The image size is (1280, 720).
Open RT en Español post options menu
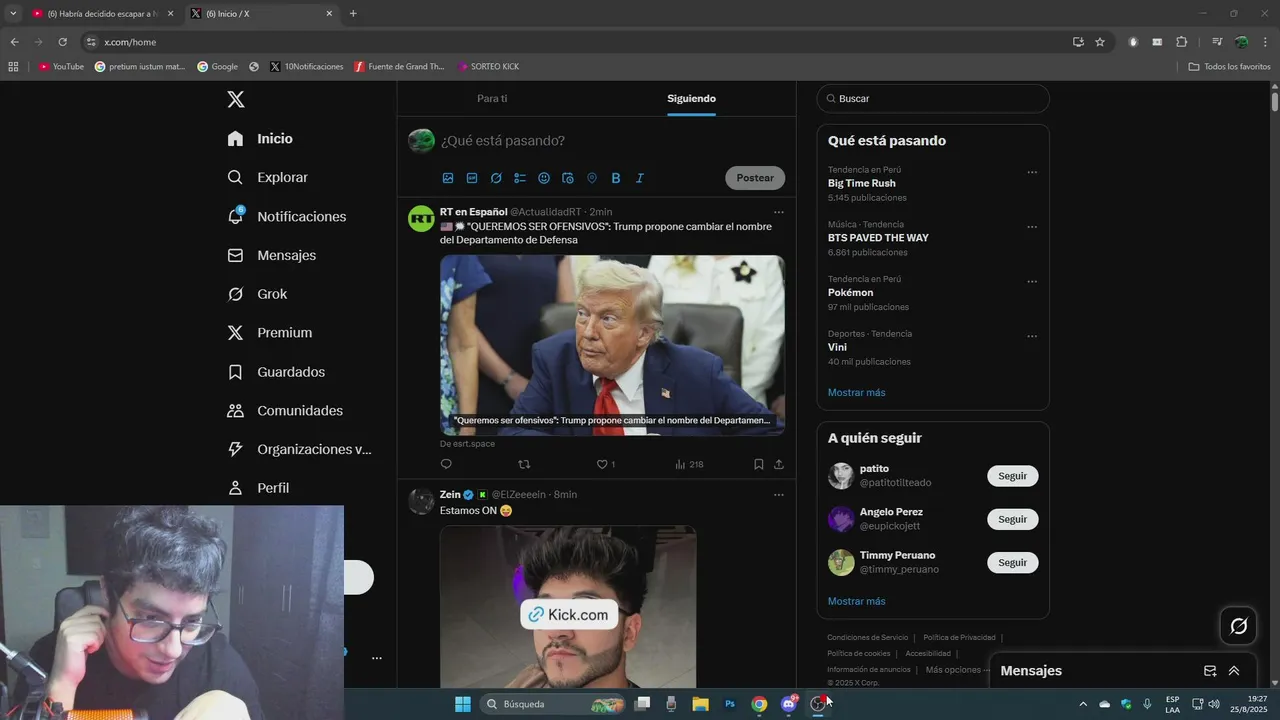(x=778, y=212)
